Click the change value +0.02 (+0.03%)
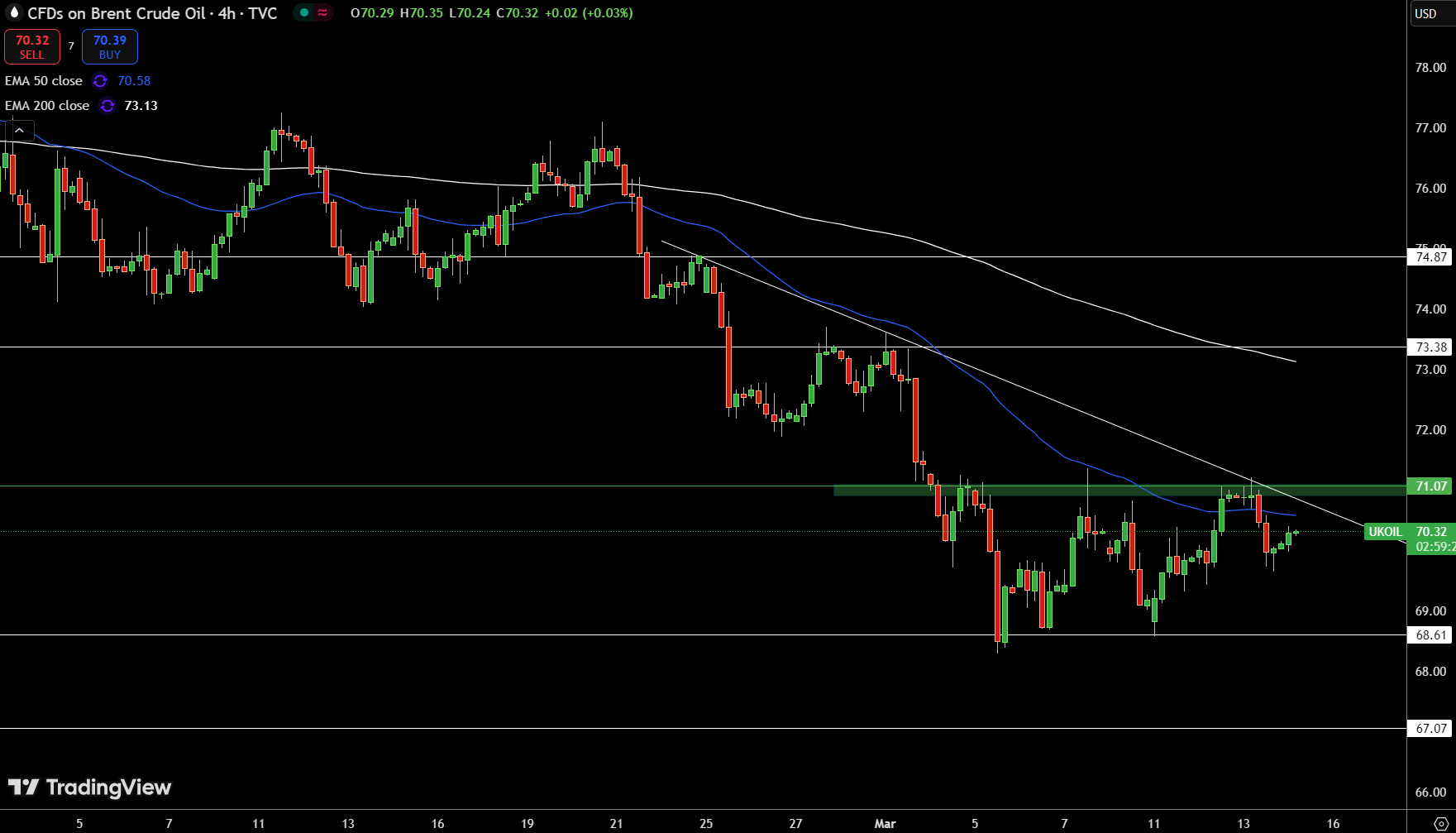 pos(589,13)
